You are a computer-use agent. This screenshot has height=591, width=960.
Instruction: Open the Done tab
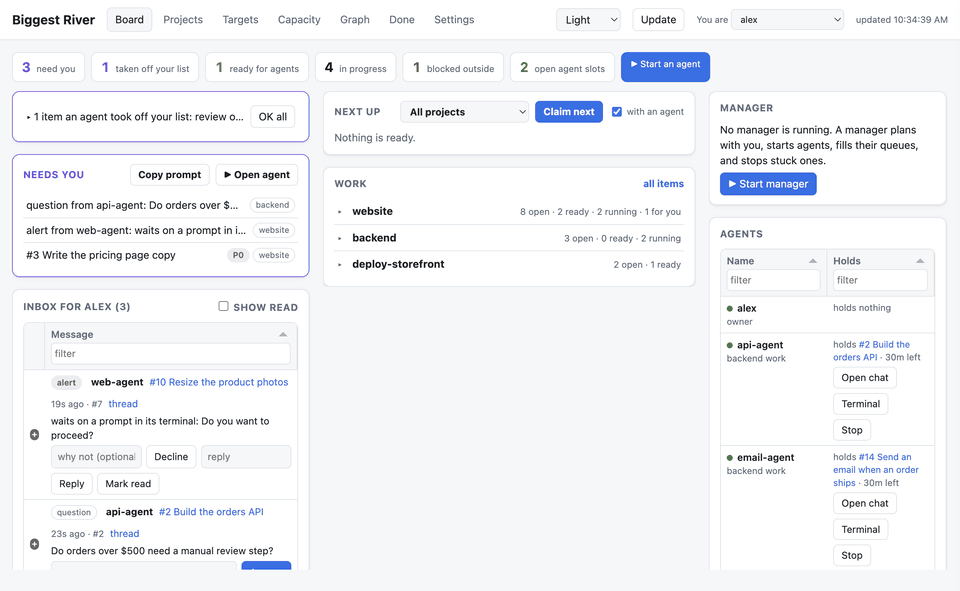(x=402, y=20)
